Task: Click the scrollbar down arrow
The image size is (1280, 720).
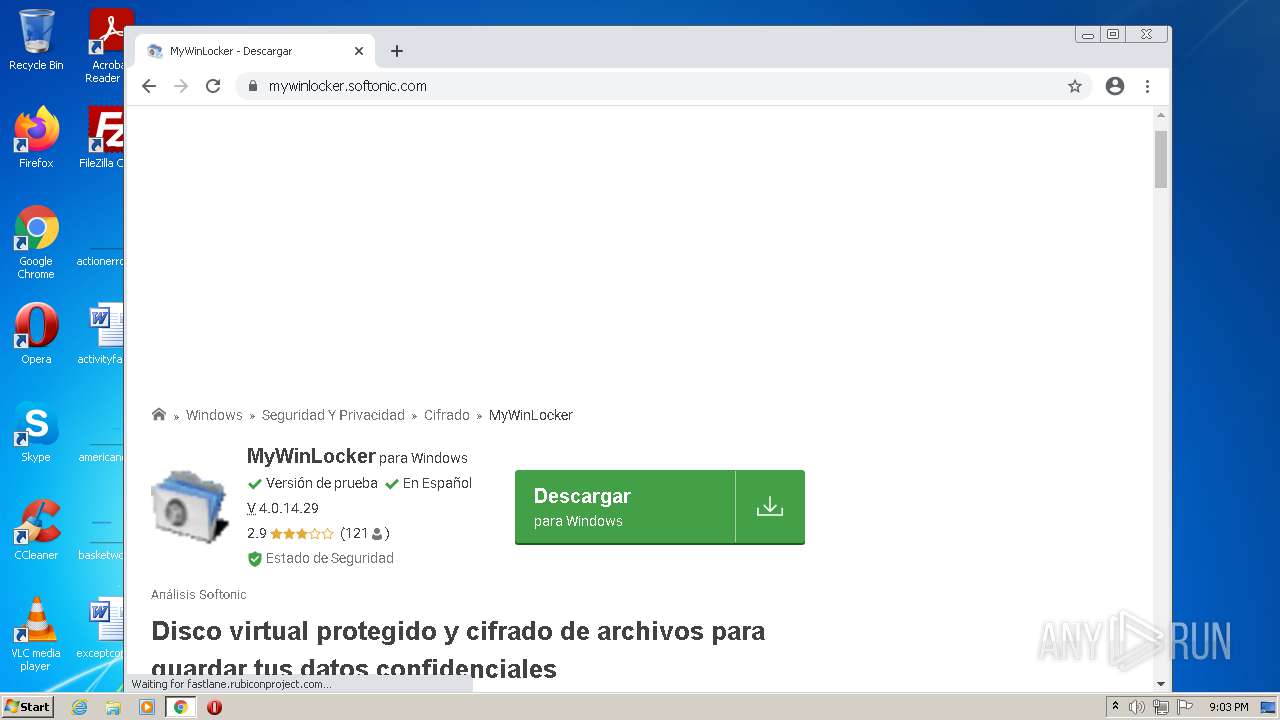Action: point(1161,684)
